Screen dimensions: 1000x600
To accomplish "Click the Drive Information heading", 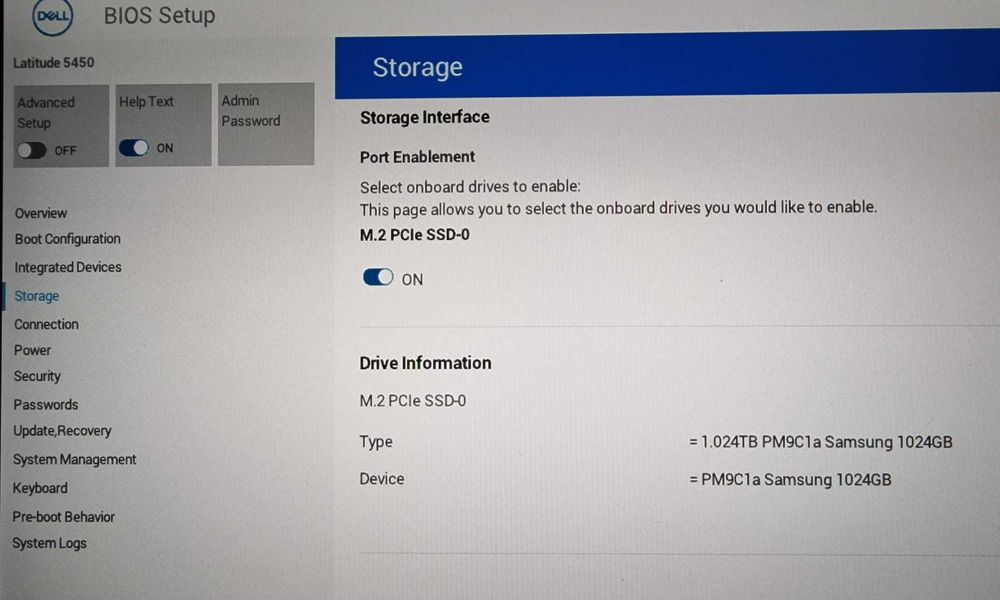I will pyautogui.click(x=425, y=363).
